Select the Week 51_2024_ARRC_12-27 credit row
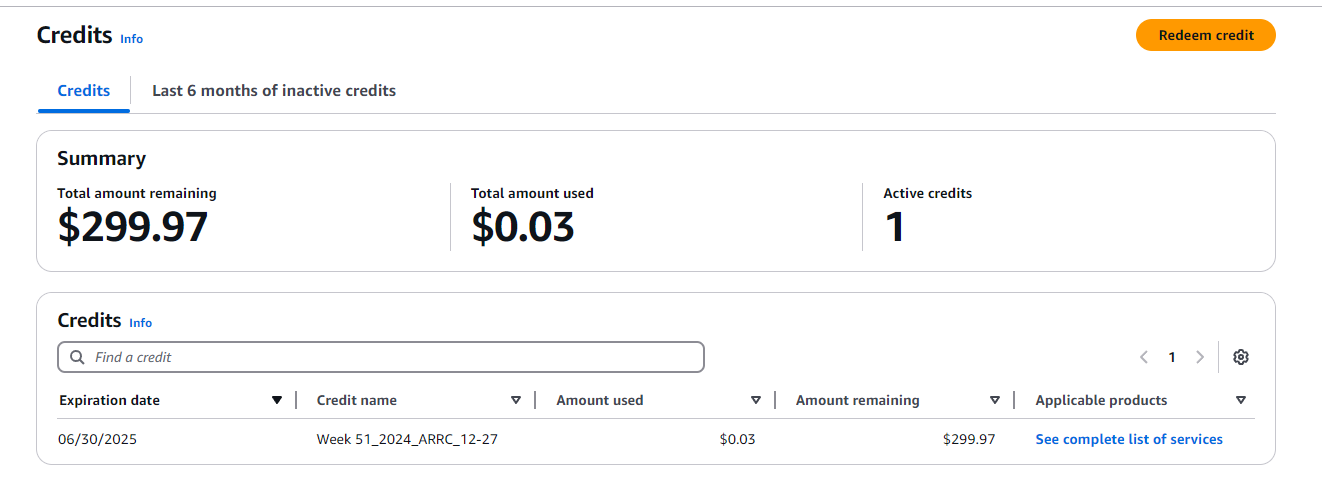 (x=656, y=439)
